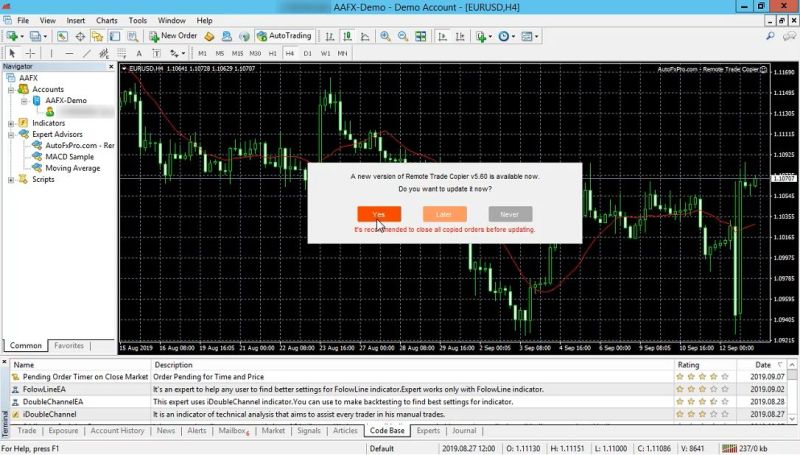Image resolution: width=800 pixels, height=455 pixels.
Task: Switch to the Account History tab
Action: tap(117, 431)
